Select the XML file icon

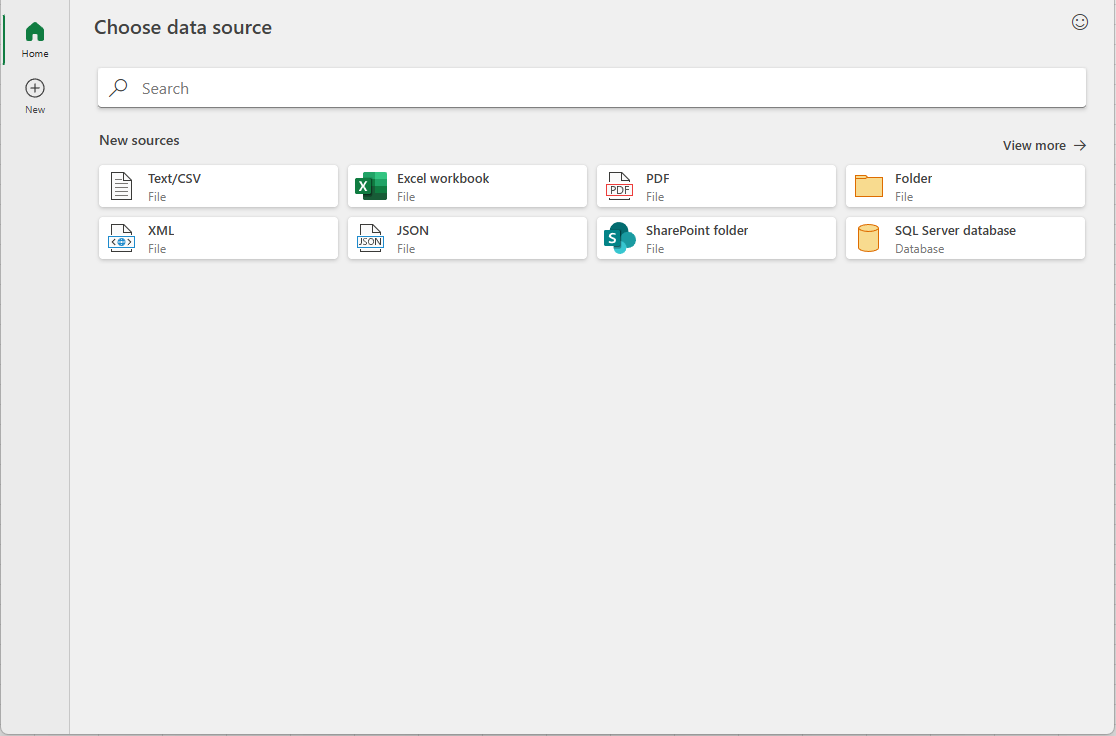pyautogui.click(x=121, y=238)
